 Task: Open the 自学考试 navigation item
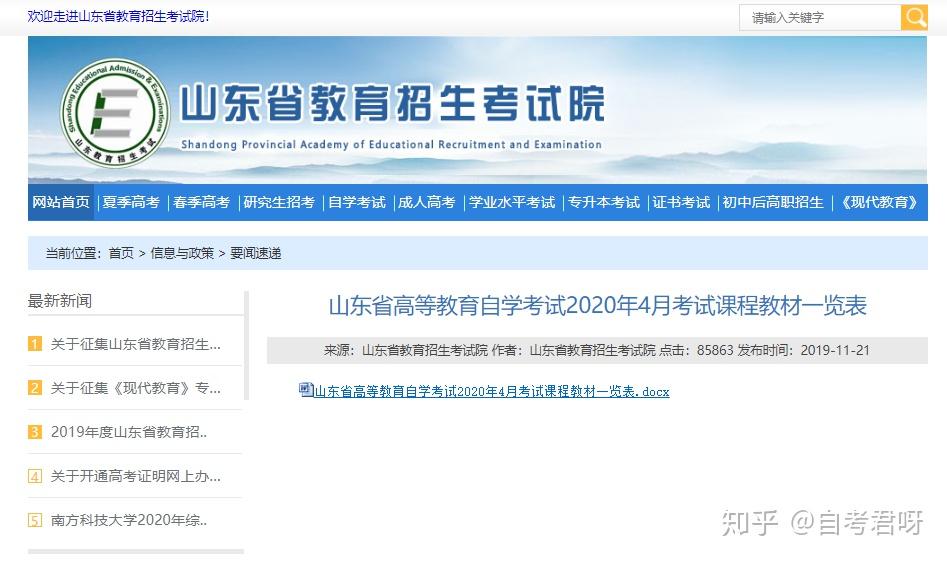coord(357,202)
